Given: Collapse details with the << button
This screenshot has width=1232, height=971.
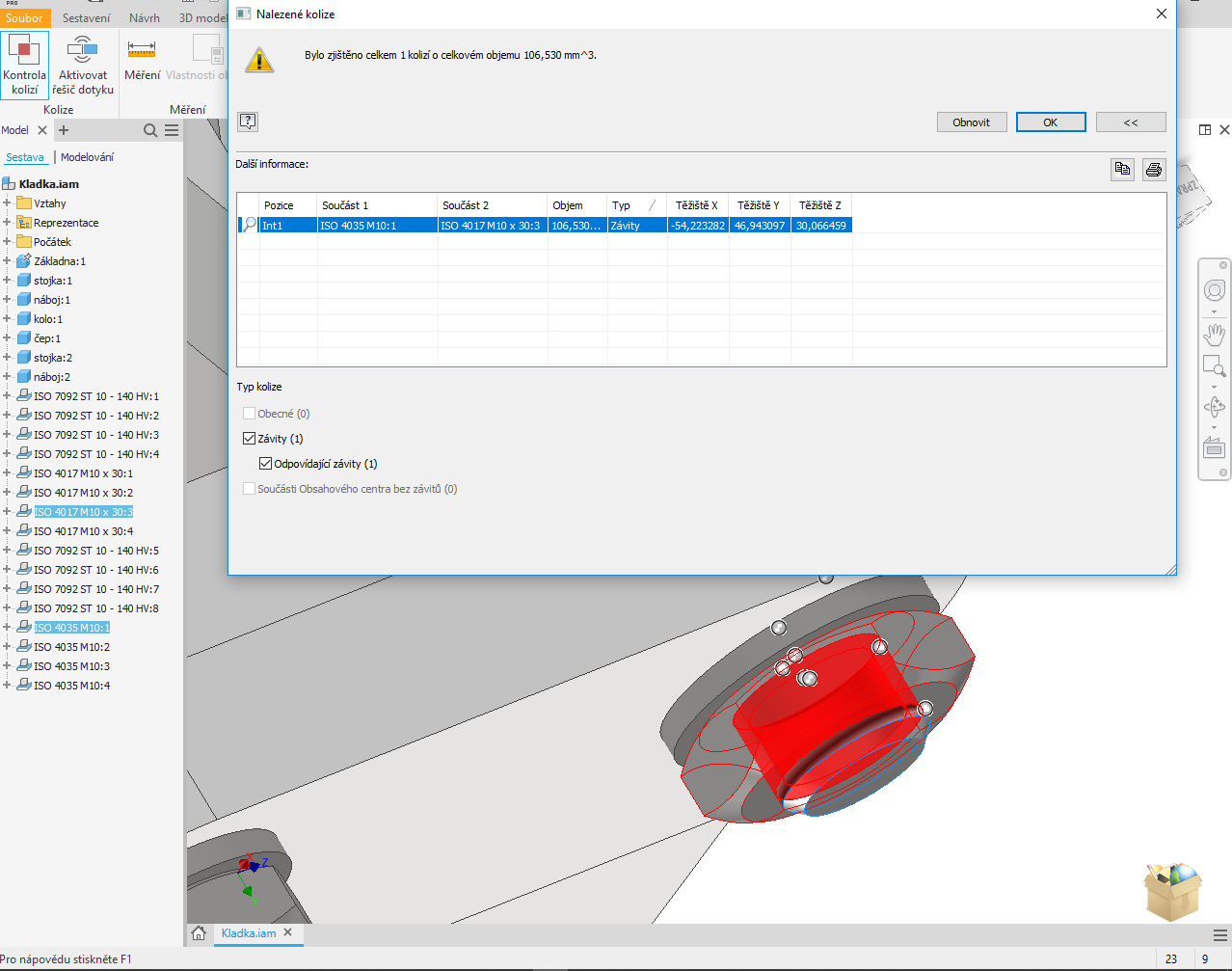Looking at the screenshot, I should 1131,122.
